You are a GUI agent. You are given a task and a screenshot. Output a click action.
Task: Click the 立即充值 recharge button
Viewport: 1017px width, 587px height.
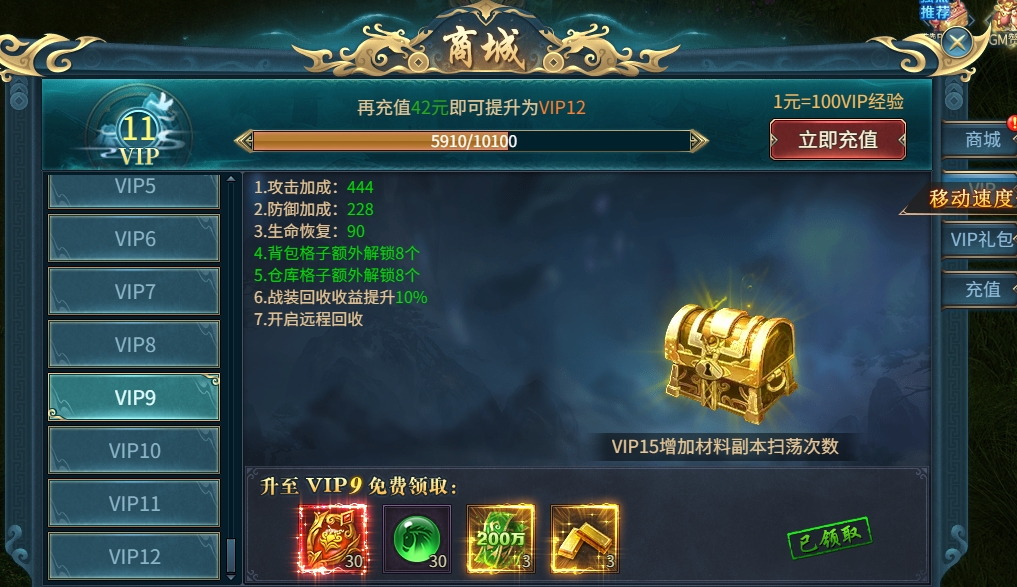837,139
